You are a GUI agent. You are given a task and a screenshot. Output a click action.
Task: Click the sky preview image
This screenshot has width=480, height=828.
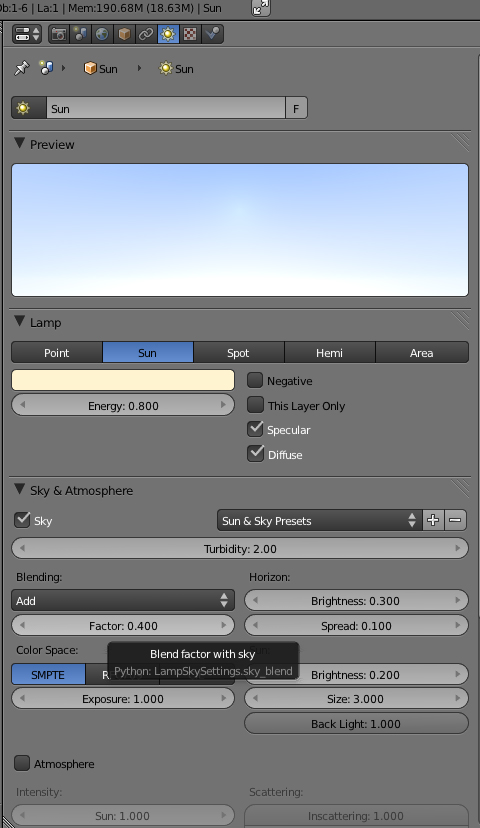(x=240, y=230)
